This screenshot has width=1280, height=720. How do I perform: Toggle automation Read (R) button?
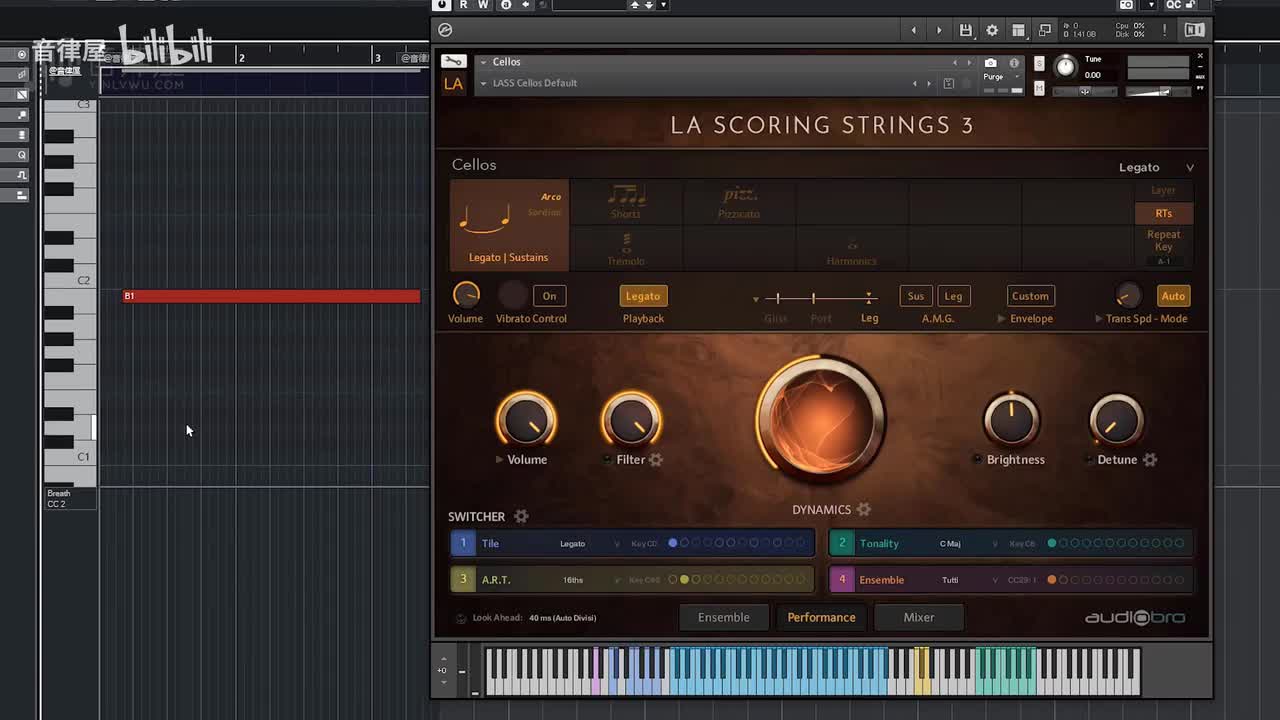463,5
